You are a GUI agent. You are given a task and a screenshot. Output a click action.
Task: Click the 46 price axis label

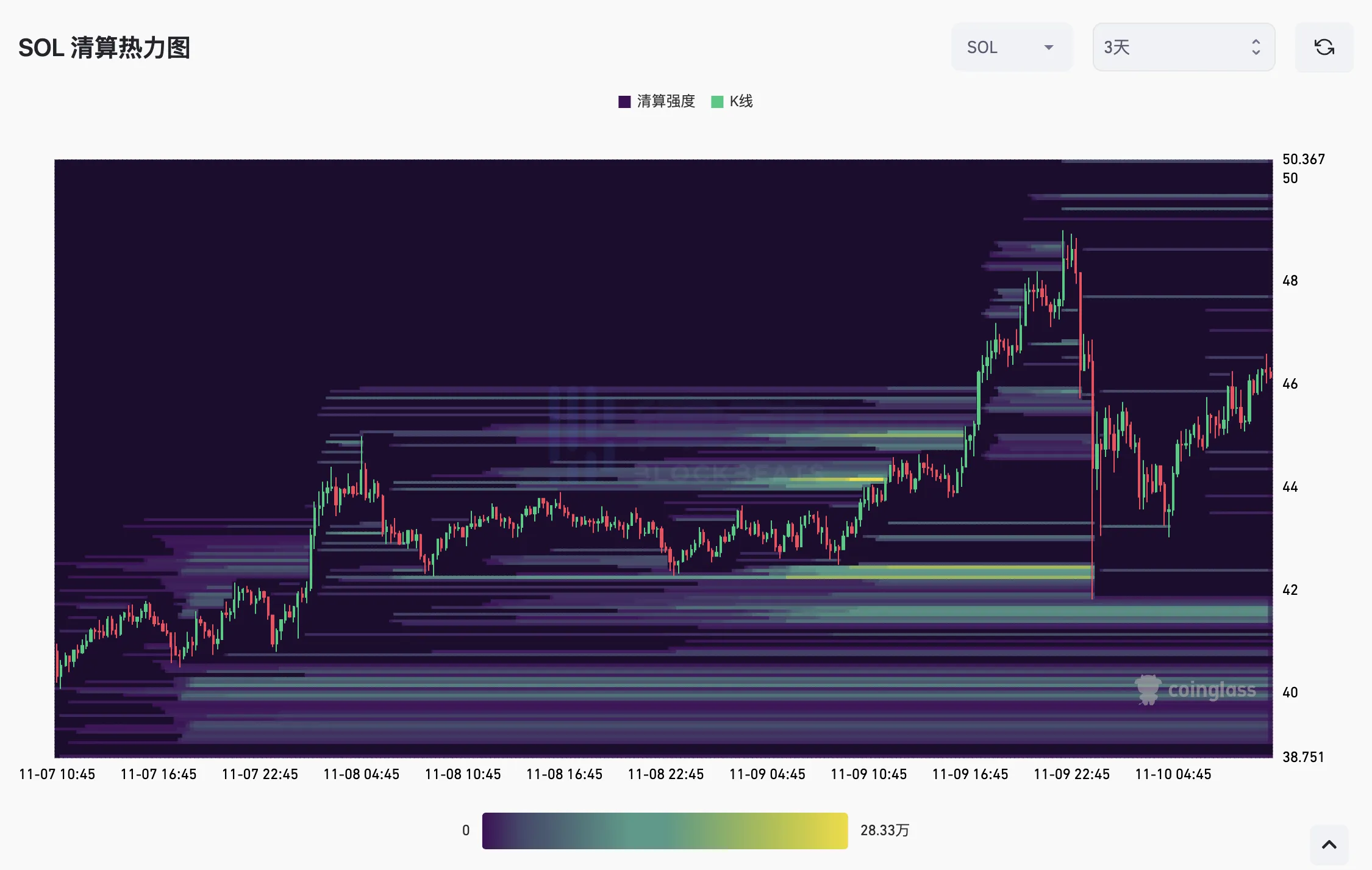pyautogui.click(x=1290, y=384)
